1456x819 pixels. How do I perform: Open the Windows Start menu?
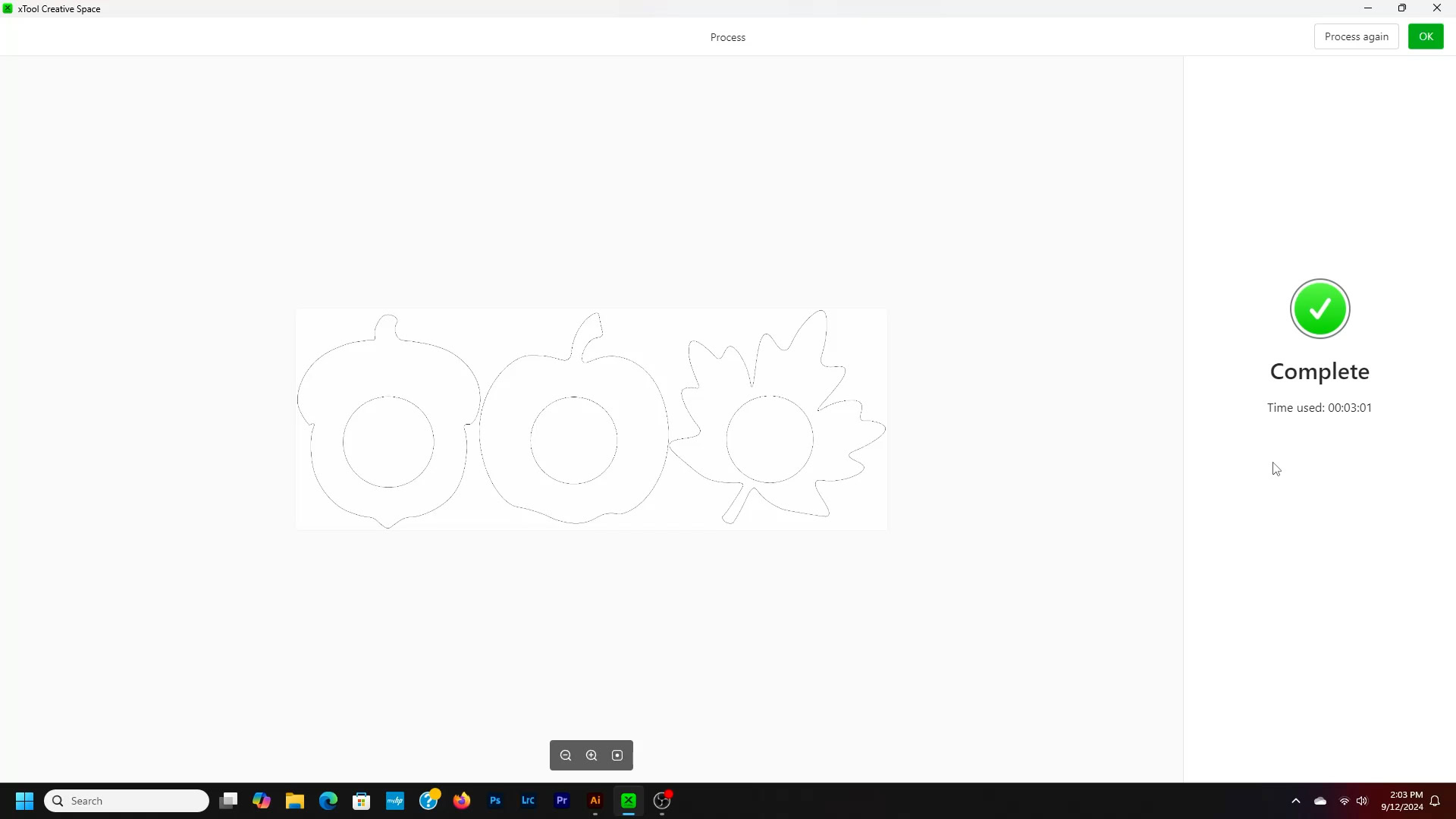(x=24, y=801)
